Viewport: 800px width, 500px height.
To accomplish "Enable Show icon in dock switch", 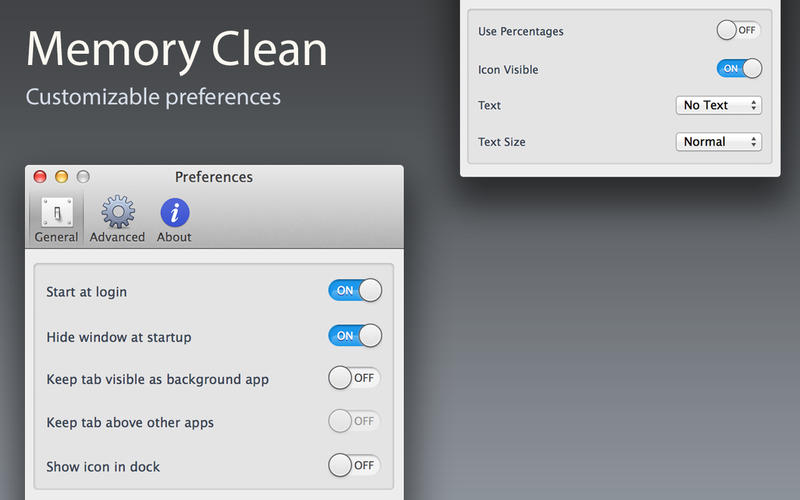I will 355,465.
